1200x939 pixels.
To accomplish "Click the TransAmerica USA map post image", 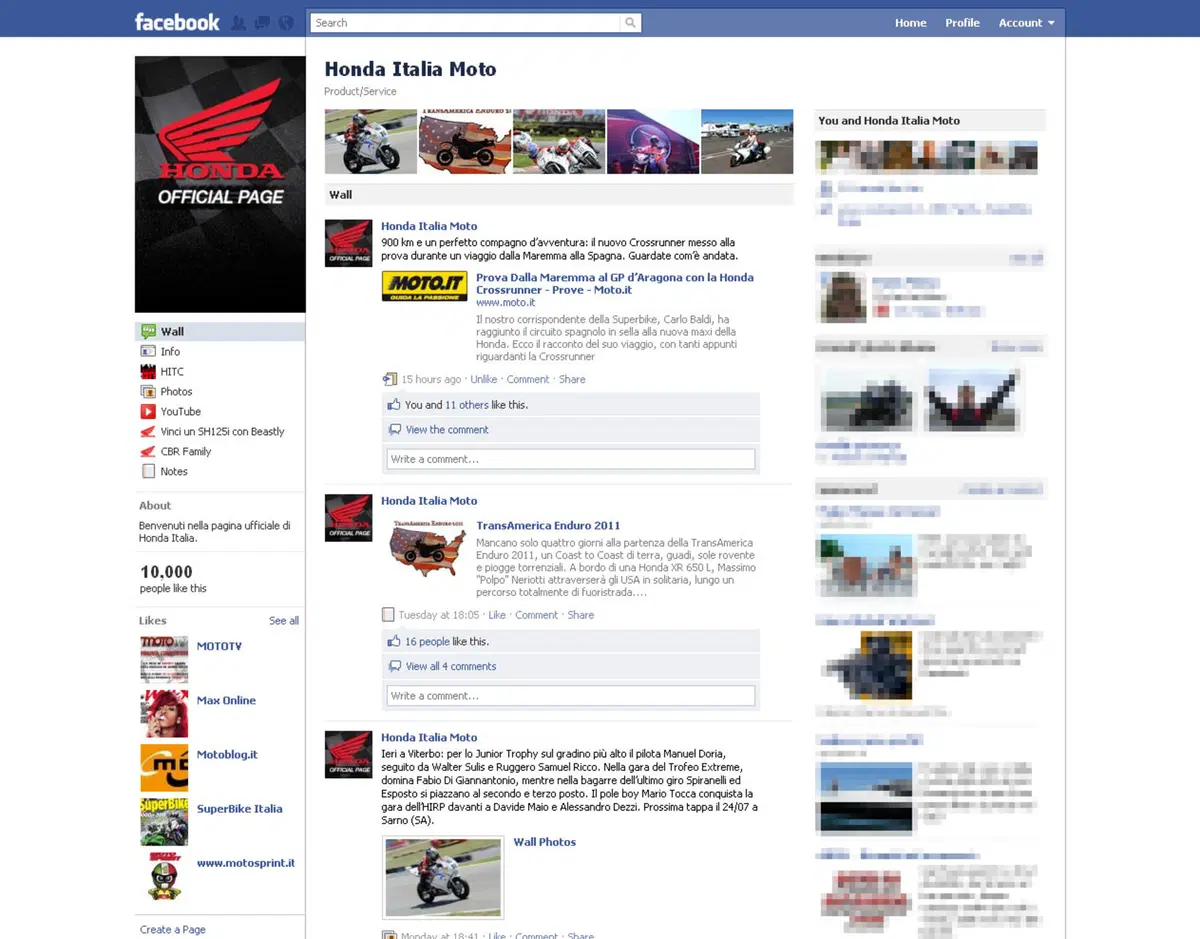I will [x=428, y=547].
